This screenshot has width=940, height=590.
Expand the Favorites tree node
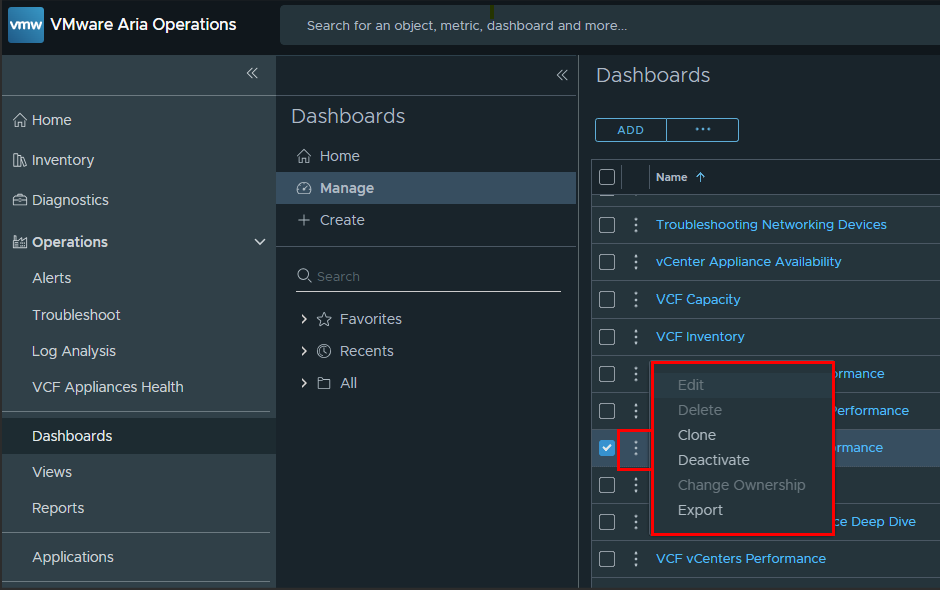tap(304, 319)
